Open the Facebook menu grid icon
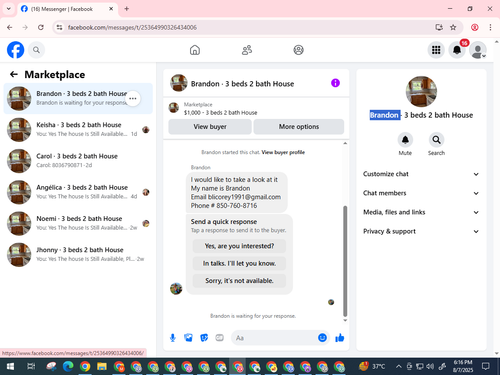This screenshot has height=375, width=500. pyautogui.click(x=436, y=50)
